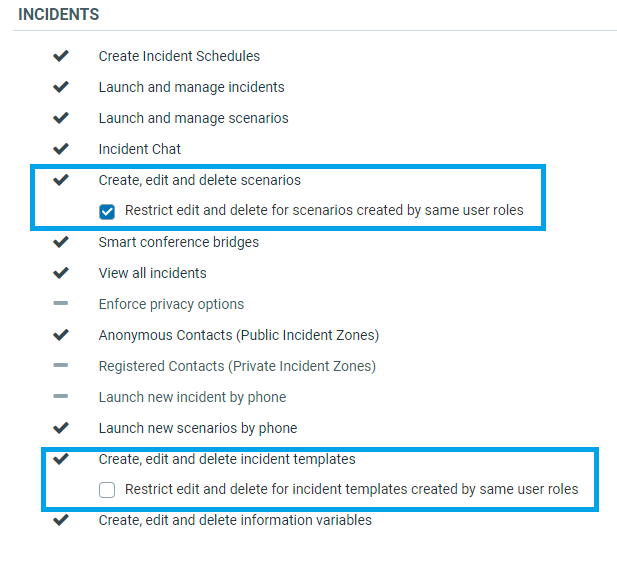617x568 pixels.
Task: Uncheck Restrict edit and delete for scenarios checkbox
Action: (x=107, y=211)
